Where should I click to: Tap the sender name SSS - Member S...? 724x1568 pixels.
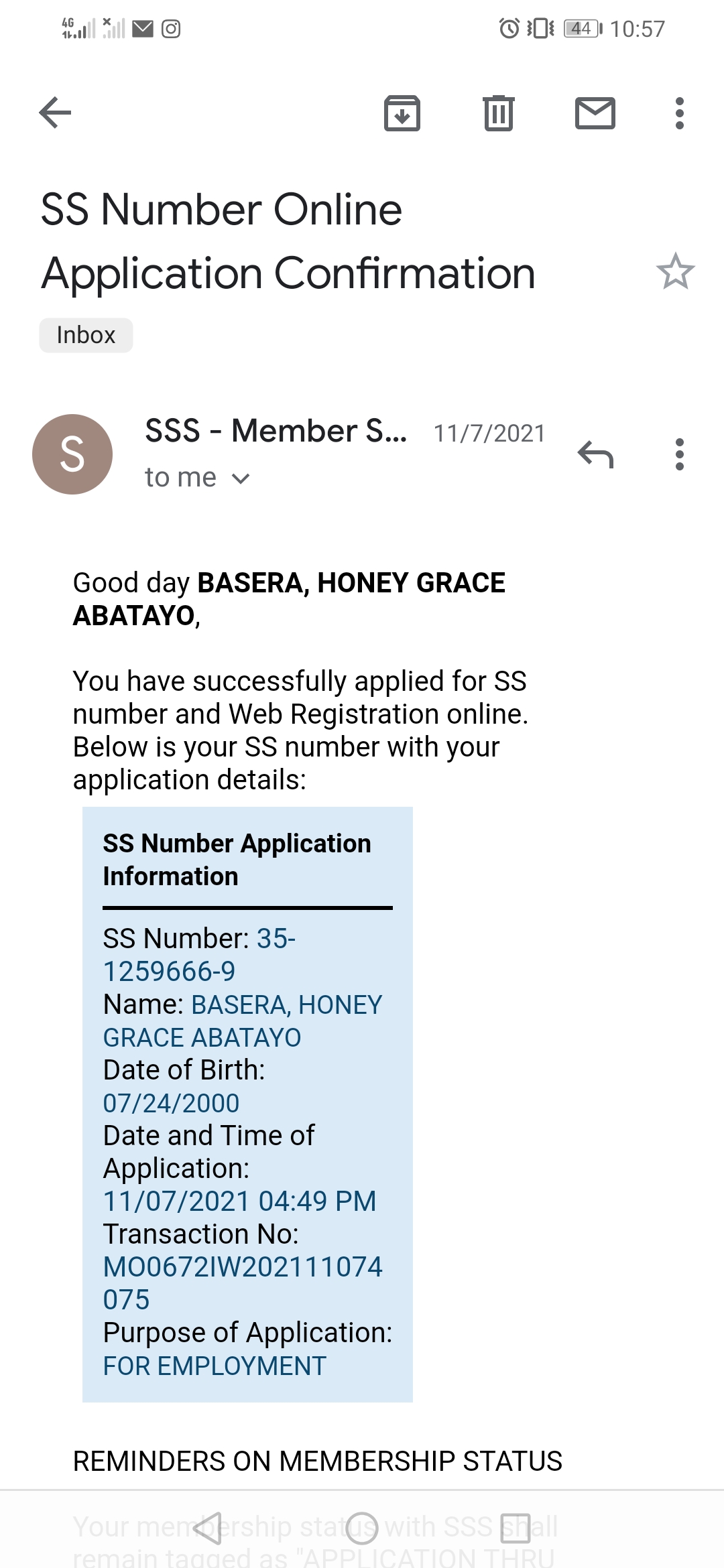click(276, 431)
